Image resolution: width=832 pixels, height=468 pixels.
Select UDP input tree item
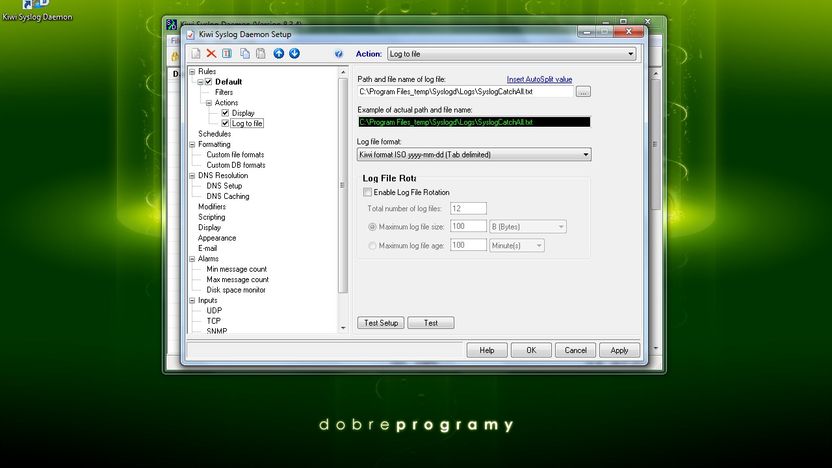click(214, 310)
